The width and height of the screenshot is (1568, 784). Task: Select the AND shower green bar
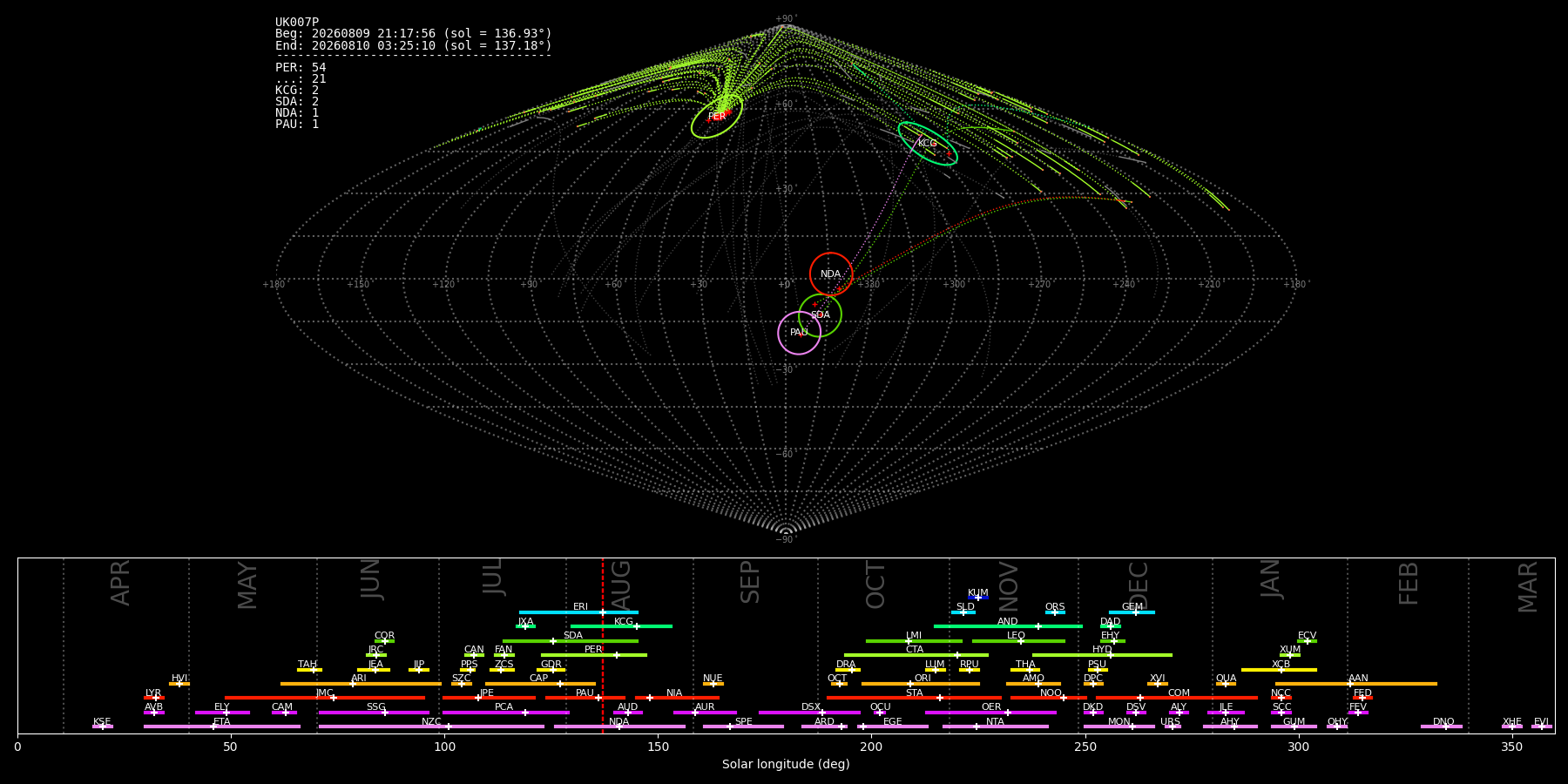[x=1008, y=626]
